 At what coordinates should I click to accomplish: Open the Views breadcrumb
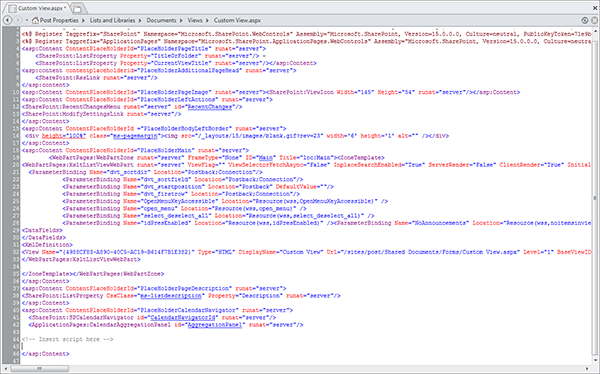point(195,20)
